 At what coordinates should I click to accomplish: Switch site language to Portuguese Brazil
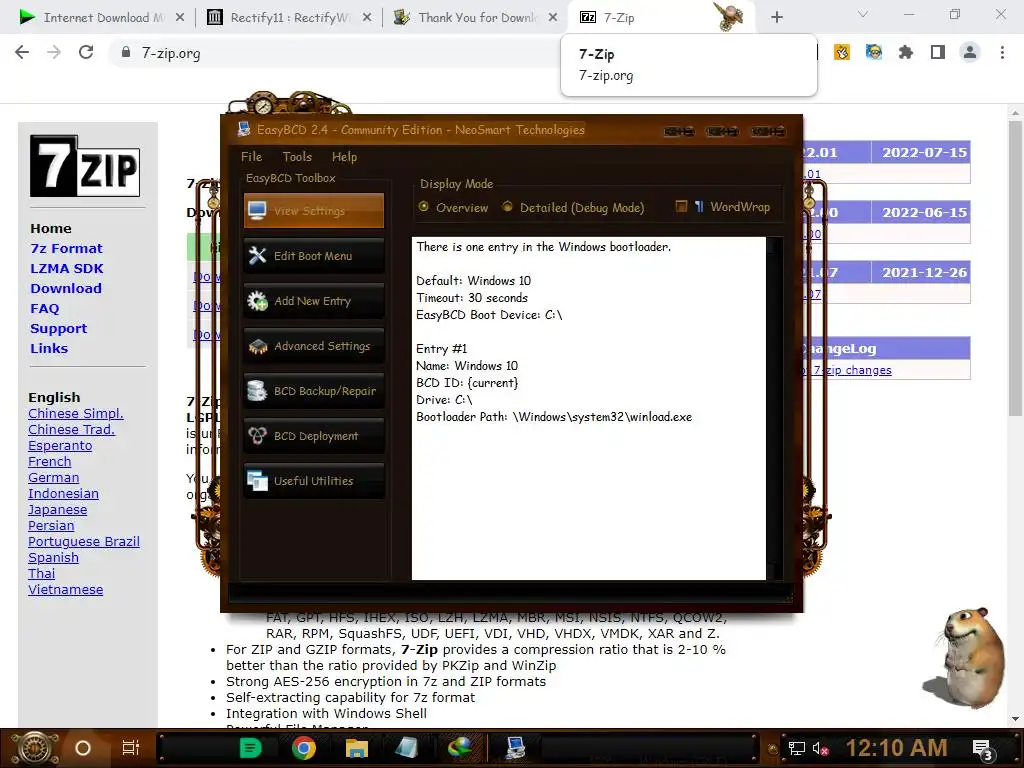(x=84, y=542)
